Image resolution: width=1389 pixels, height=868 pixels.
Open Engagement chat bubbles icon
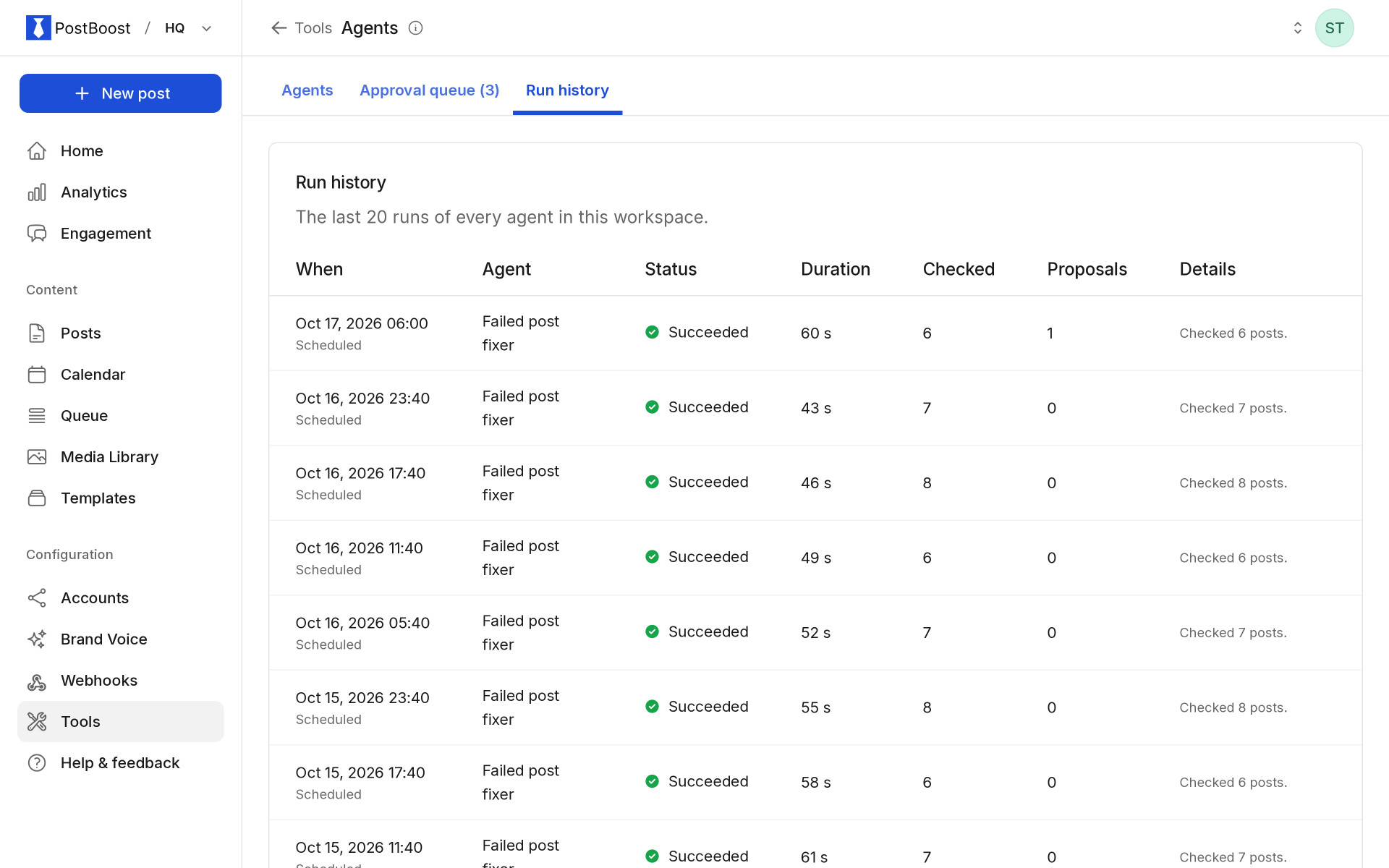(x=37, y=233)
